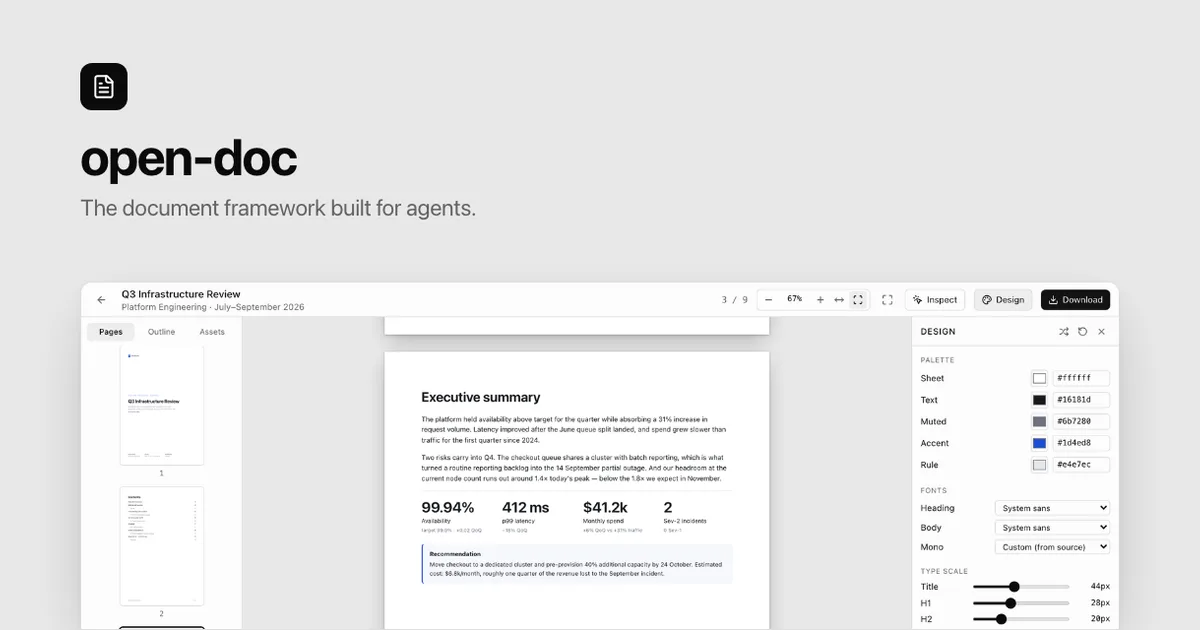The image size is (1200, 630).
Task: Click the Text hex field #16181d
Action: coord(1081,400)
